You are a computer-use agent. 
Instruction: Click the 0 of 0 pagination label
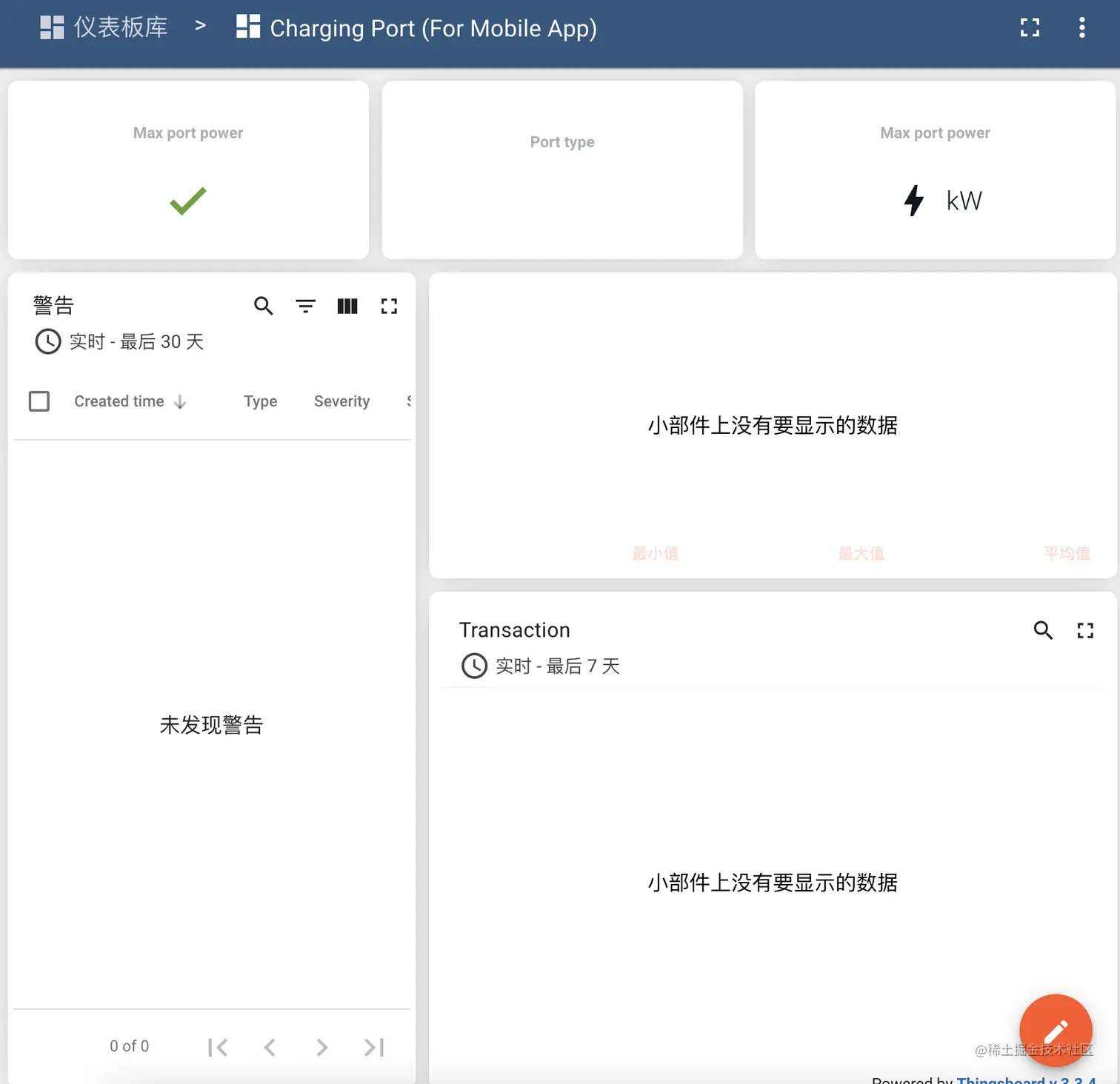(130, 1046)
